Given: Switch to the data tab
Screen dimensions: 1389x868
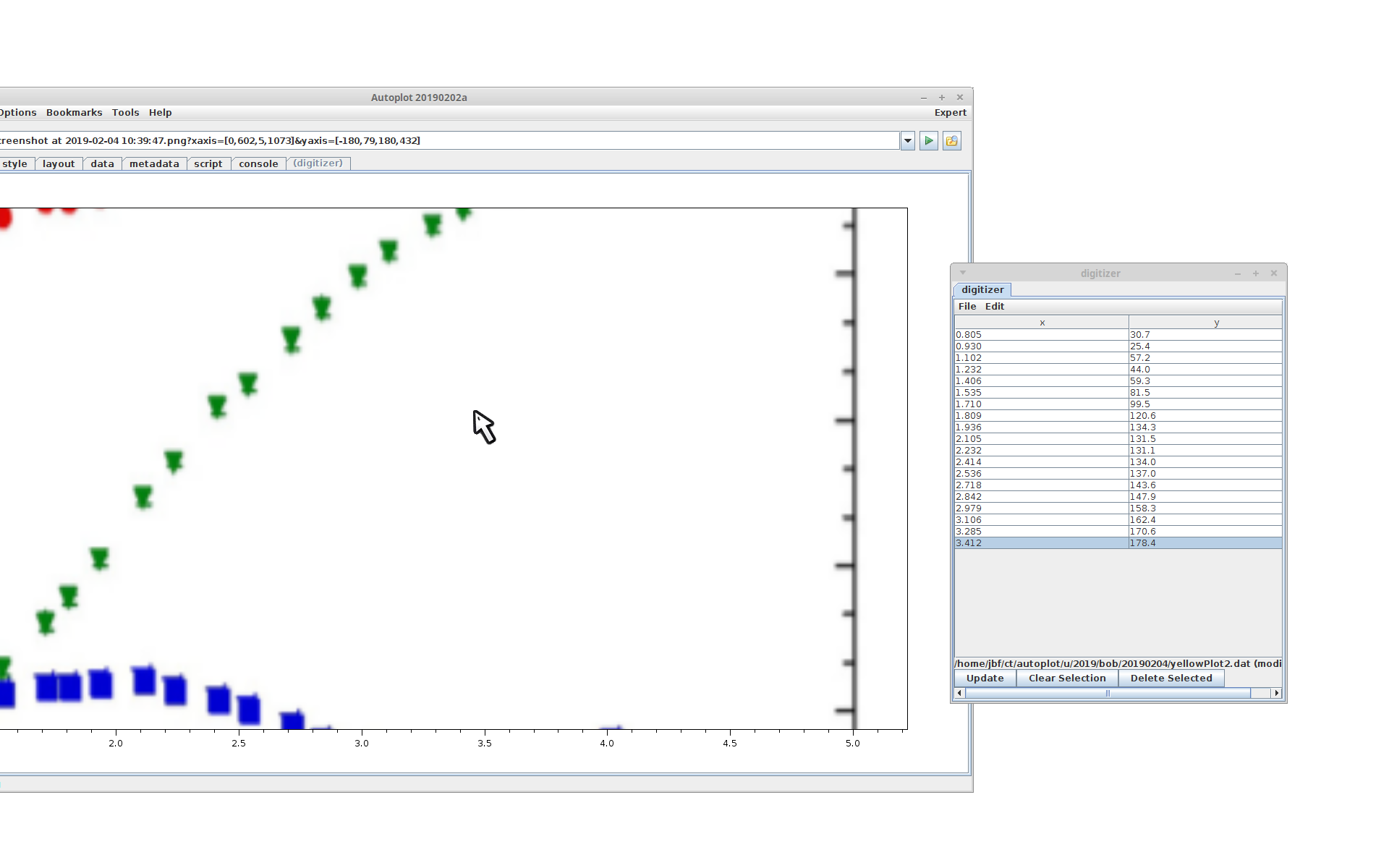Looking at the screenshot, I should [102, 163].
